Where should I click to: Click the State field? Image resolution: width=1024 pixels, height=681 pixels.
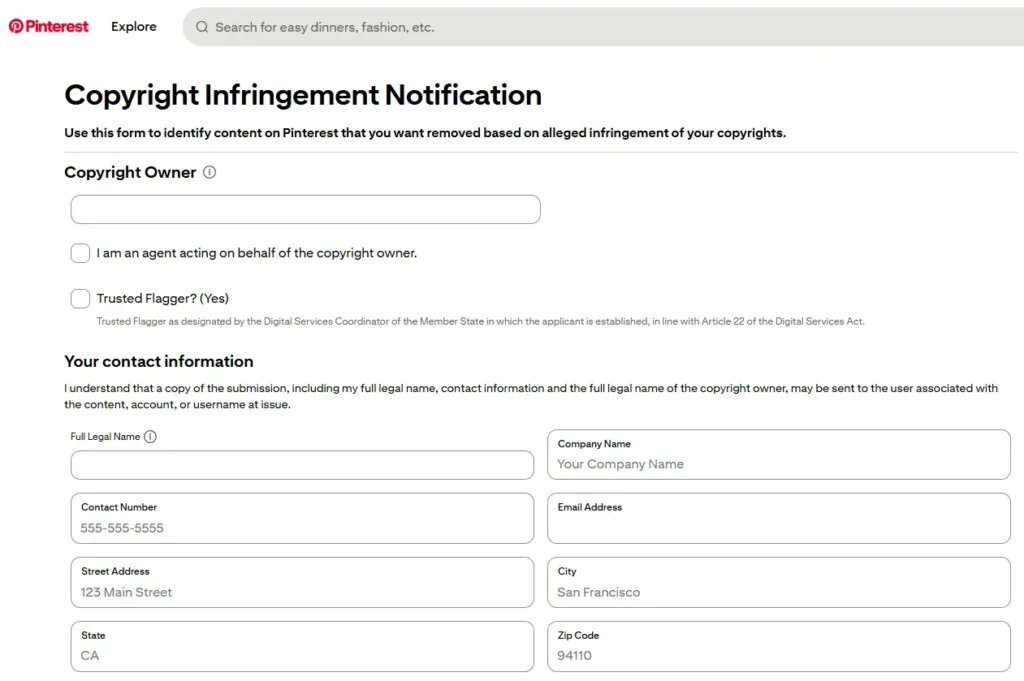pos(302,647)
